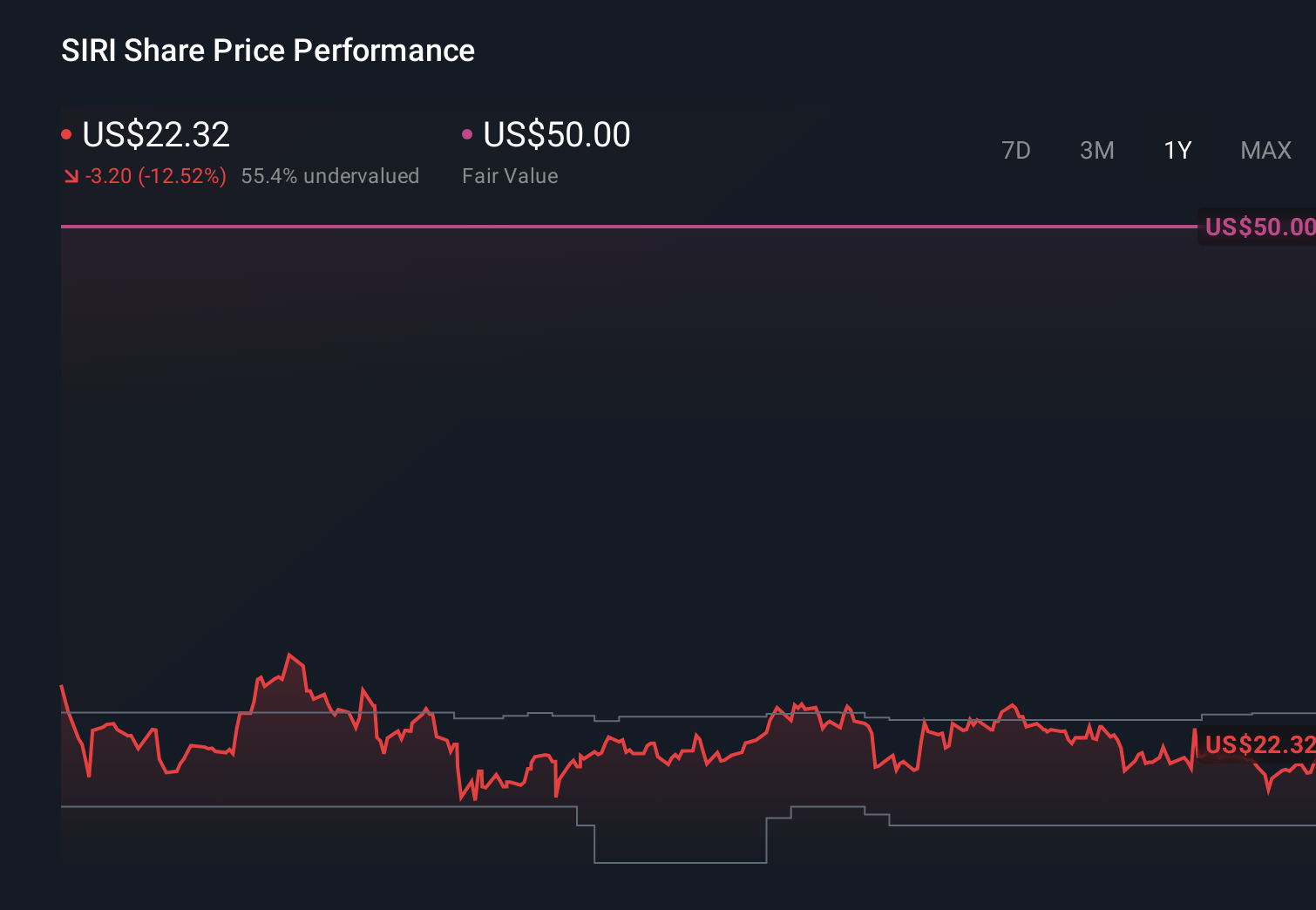
Task: Click the Fair Value caption text
Action: (510, 175)
